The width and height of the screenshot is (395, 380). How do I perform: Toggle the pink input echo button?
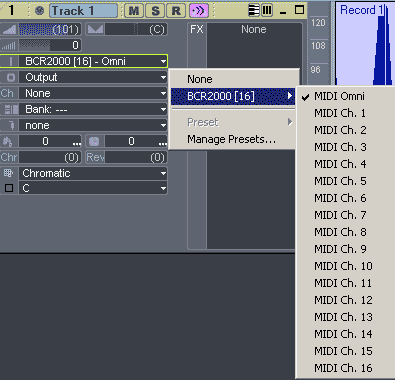pos(199,11)
